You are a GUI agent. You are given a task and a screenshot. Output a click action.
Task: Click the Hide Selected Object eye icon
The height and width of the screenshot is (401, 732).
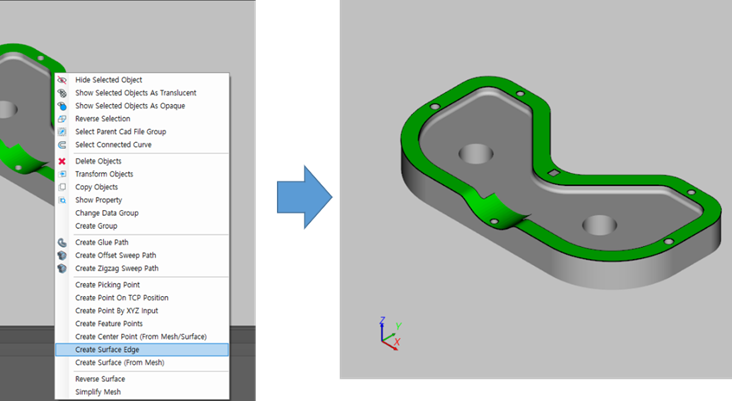(x=62, y=79)
